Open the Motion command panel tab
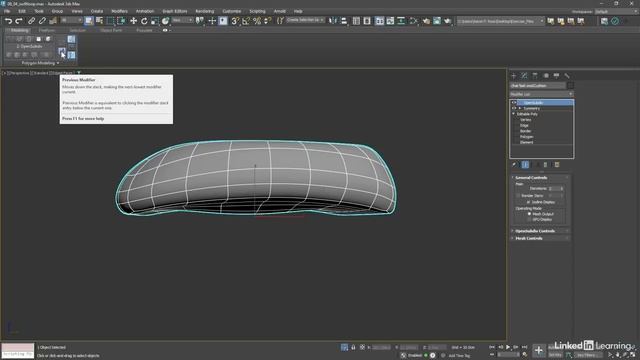The image size is (640, 360). point(546,76)
